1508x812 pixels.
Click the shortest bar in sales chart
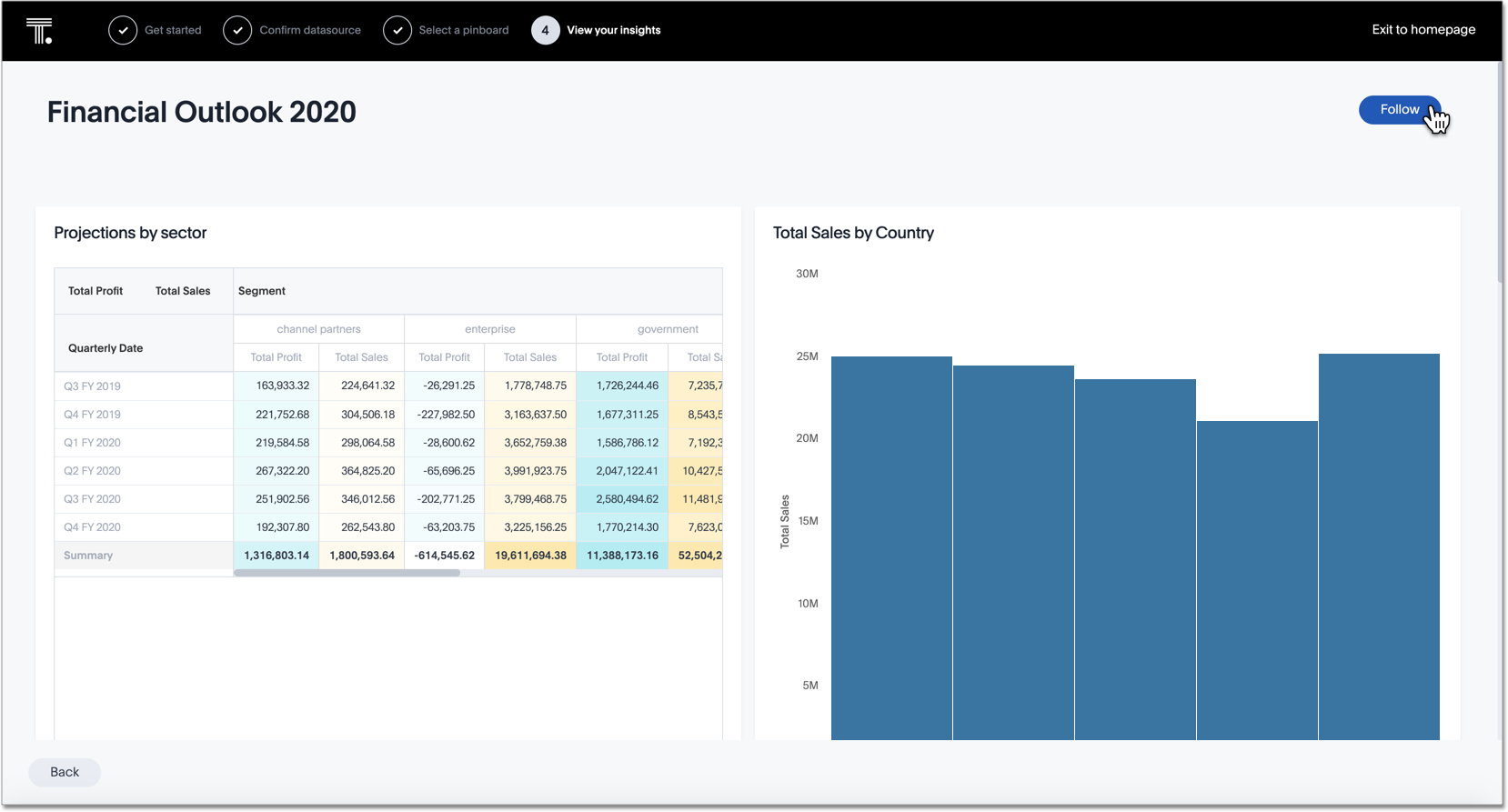[1257, 582]
